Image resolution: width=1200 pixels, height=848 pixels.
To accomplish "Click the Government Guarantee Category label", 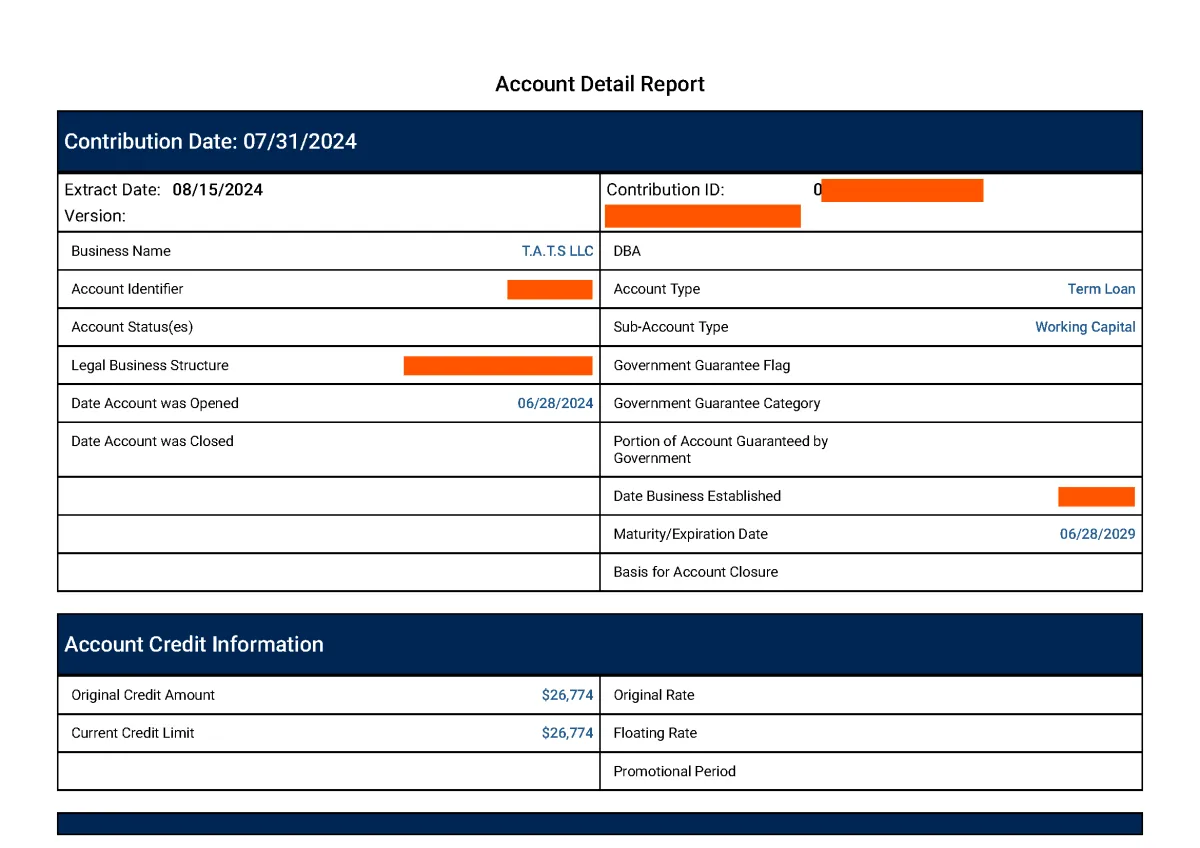I will 717,403.
